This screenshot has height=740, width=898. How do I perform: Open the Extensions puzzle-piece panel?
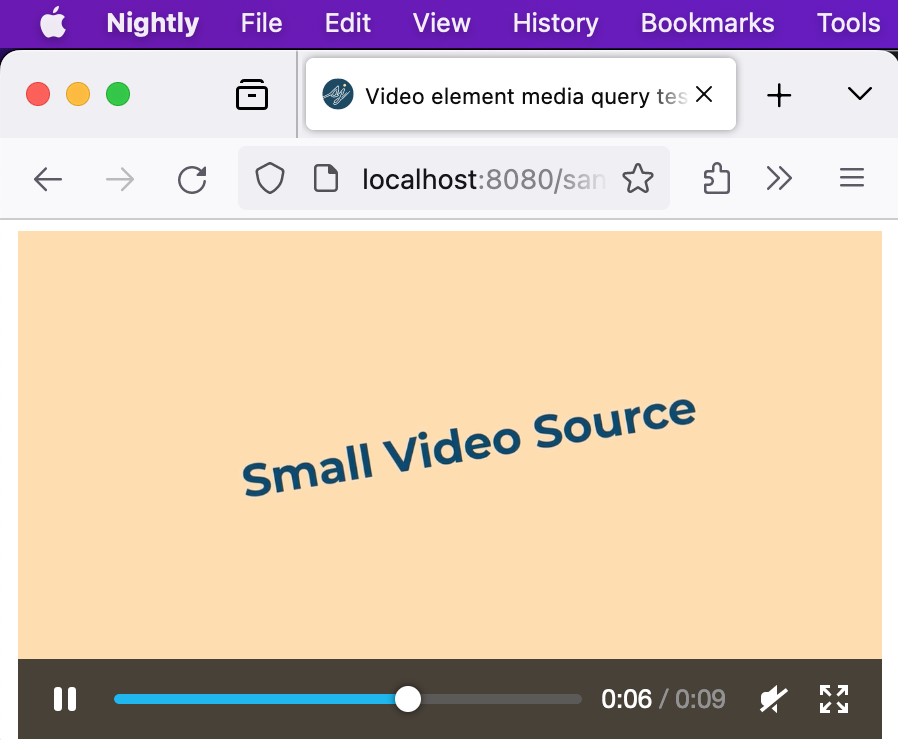[x=716, y=178]
